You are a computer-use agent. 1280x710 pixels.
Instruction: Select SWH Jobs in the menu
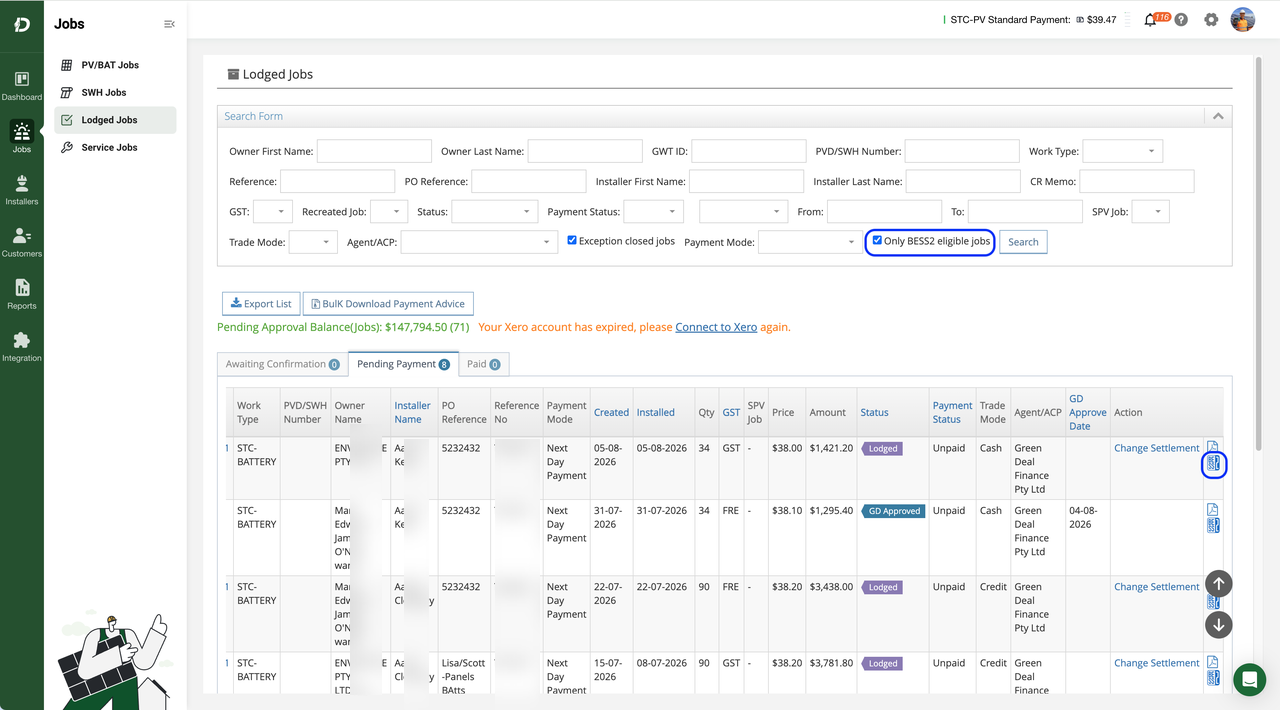(x=104, y=92)
